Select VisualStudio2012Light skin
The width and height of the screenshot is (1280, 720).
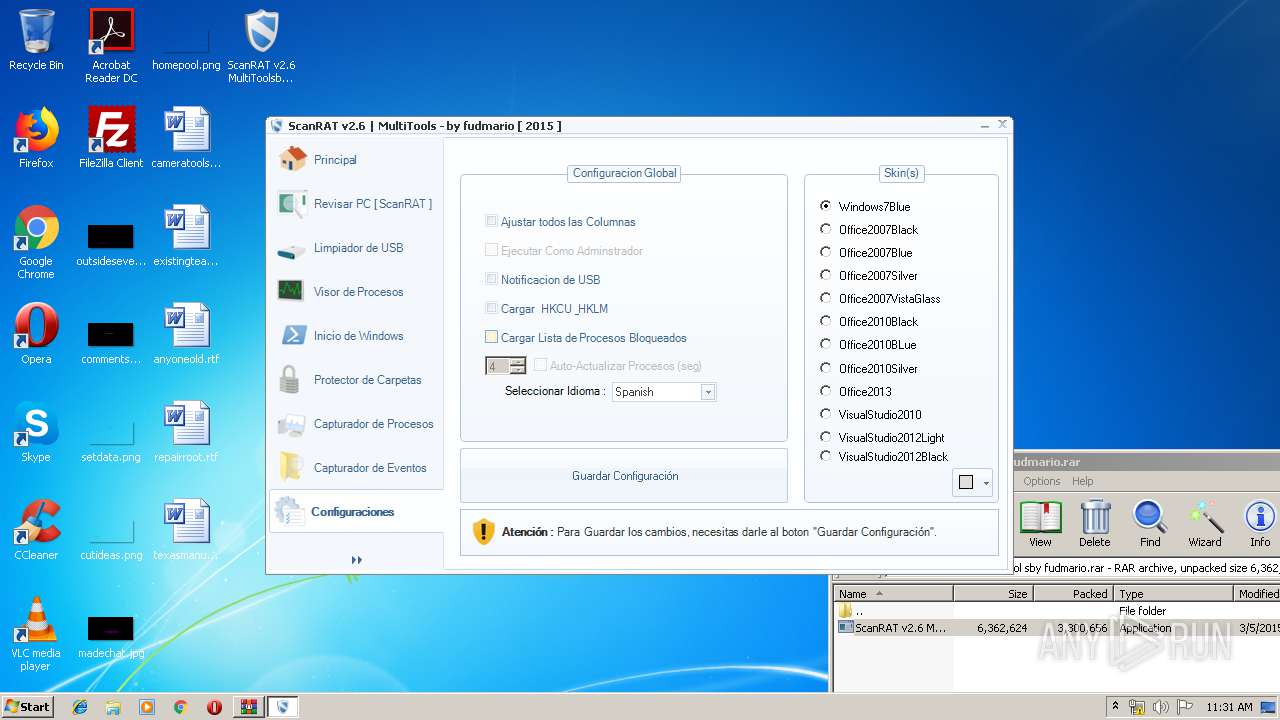(825, 437)
